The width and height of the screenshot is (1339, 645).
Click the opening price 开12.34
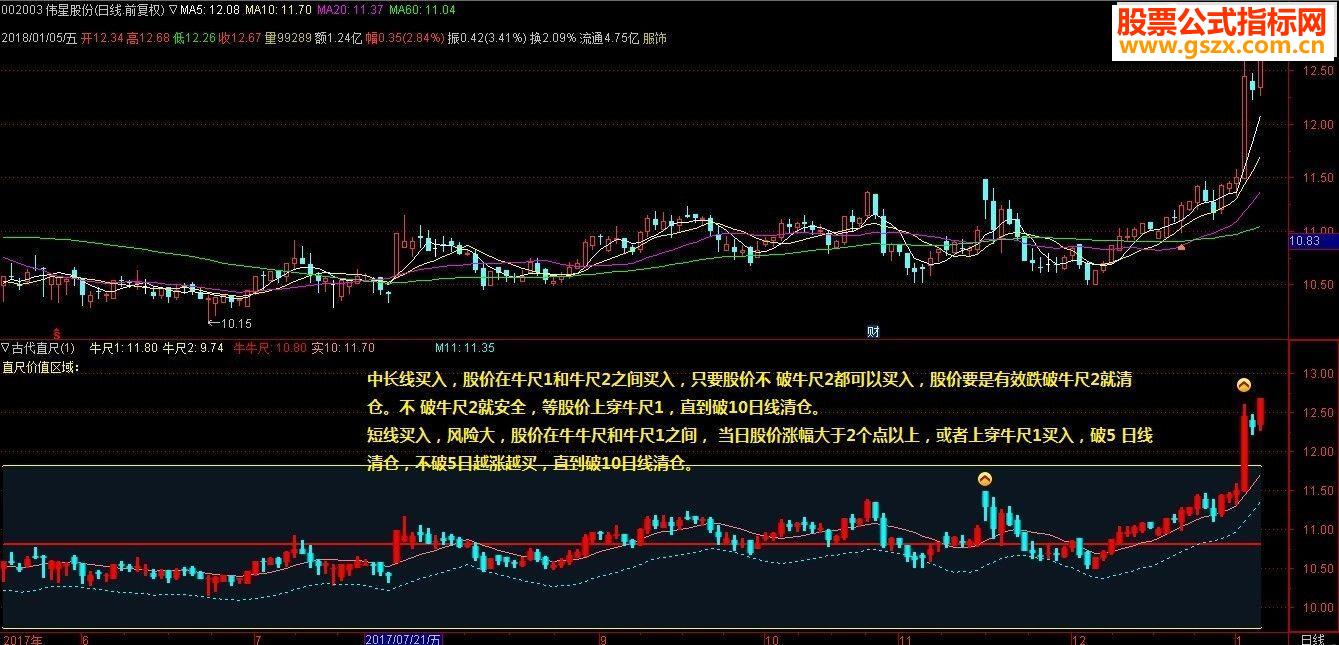pyautogui.click(x=102, y=38)
